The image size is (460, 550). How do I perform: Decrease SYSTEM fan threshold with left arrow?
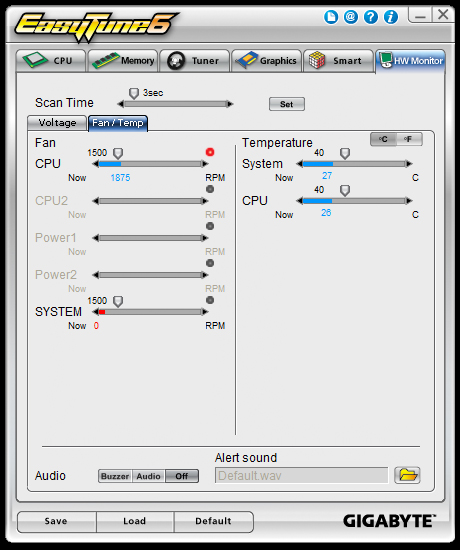pos(95,312)
